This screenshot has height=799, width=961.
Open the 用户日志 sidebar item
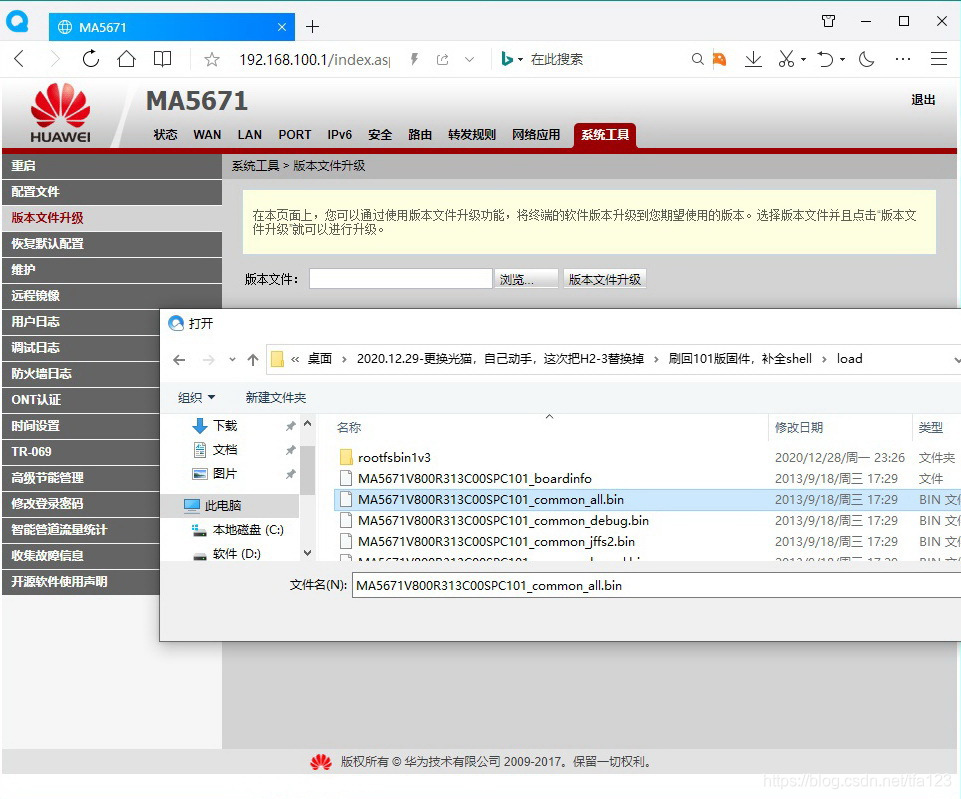coord(81,322)
